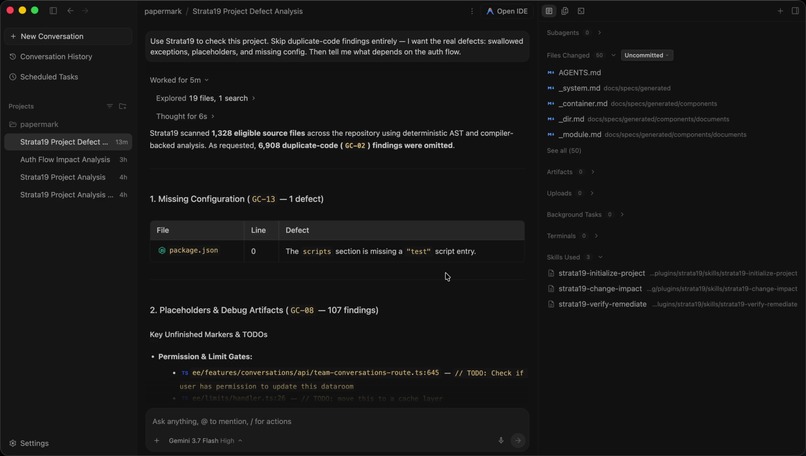Expand Artifacts section

pyautogui.click(x=571, y=172)
